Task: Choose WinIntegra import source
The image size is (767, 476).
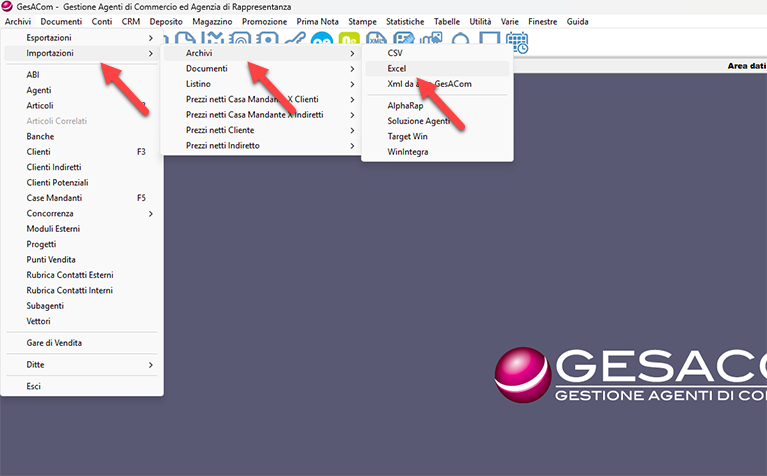Action: pos(408,152)
